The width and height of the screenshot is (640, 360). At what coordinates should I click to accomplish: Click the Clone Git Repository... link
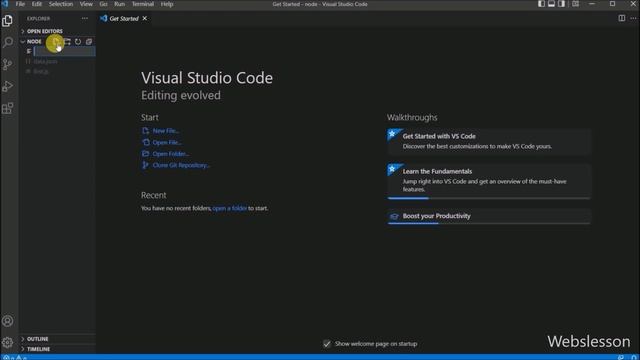click(181, 165)
